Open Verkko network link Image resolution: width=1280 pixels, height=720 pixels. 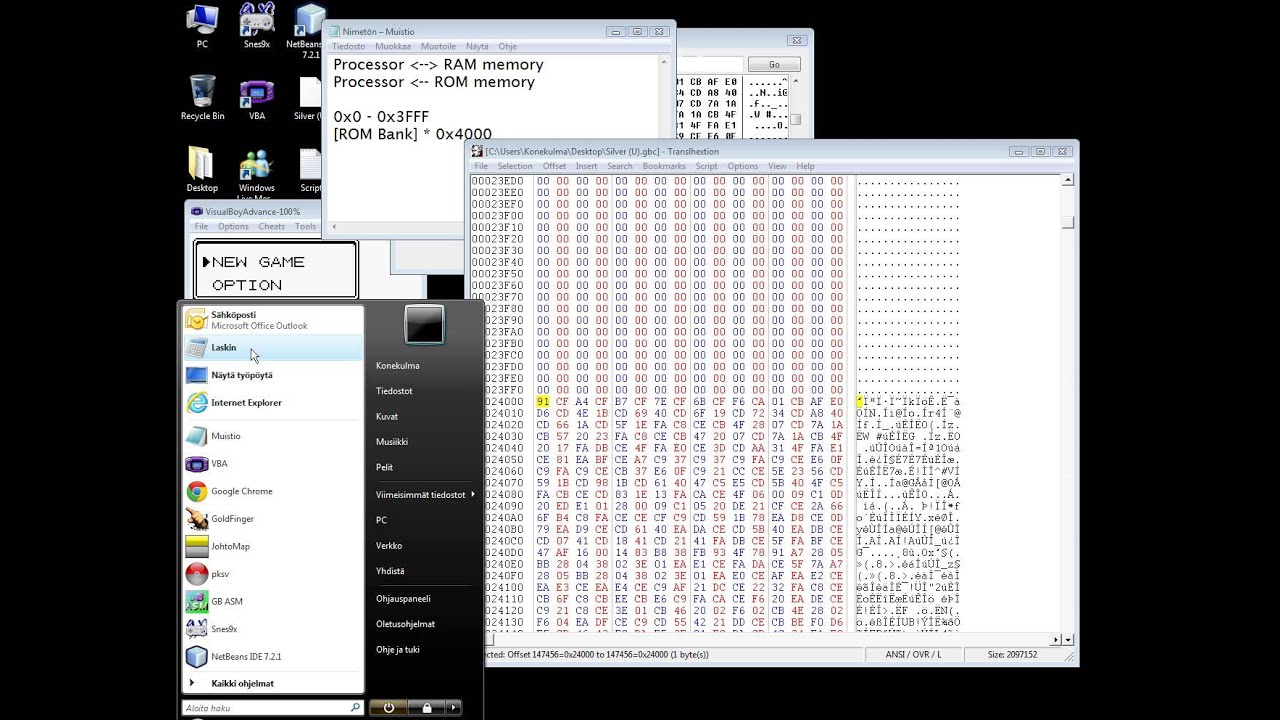(389, 545)
